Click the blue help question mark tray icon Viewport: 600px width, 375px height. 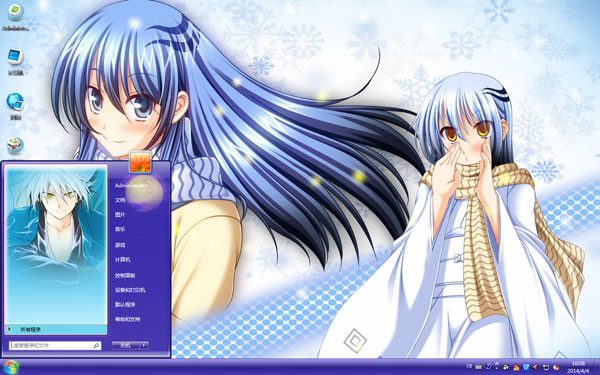[x=488, y=366]
